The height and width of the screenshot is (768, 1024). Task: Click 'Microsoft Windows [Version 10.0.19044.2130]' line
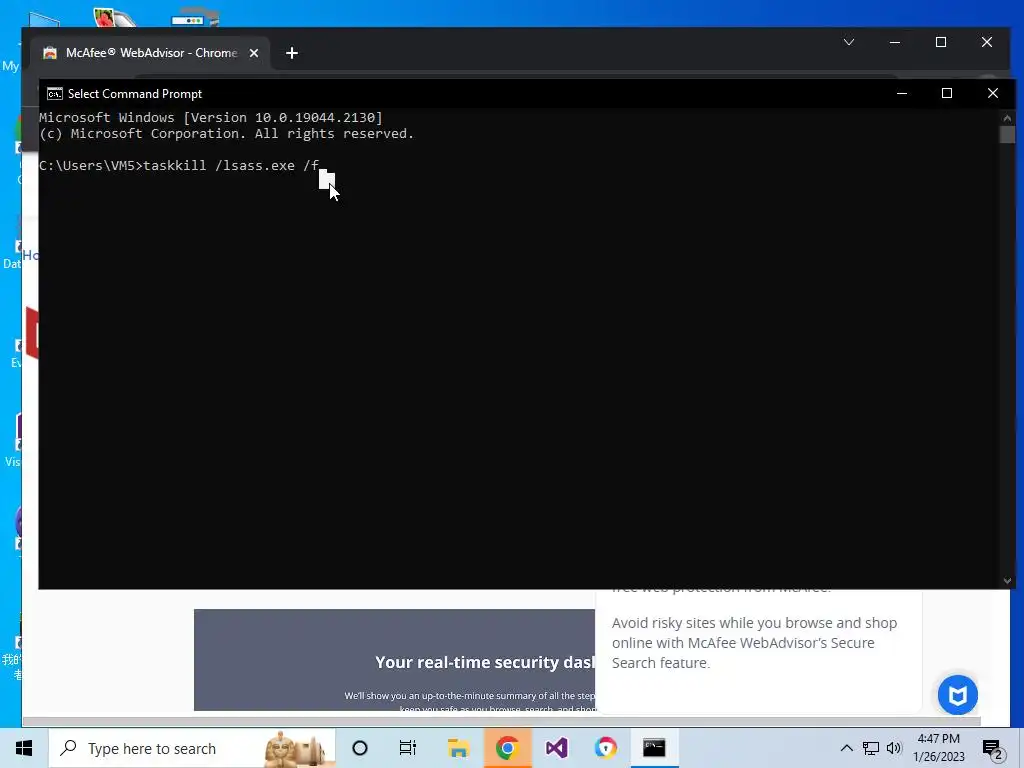[211, 118]
